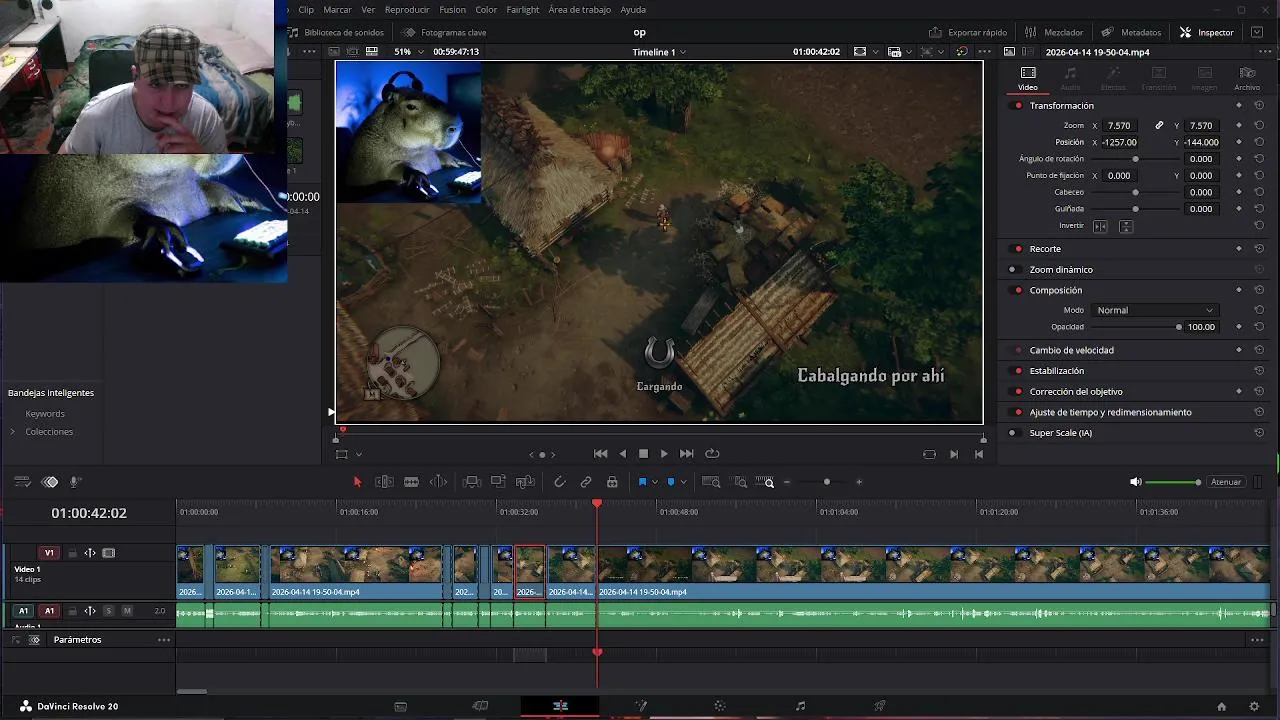1280x720 pixels.
Task: Open the Deliver rocket page icon
Action: point(880,706)
